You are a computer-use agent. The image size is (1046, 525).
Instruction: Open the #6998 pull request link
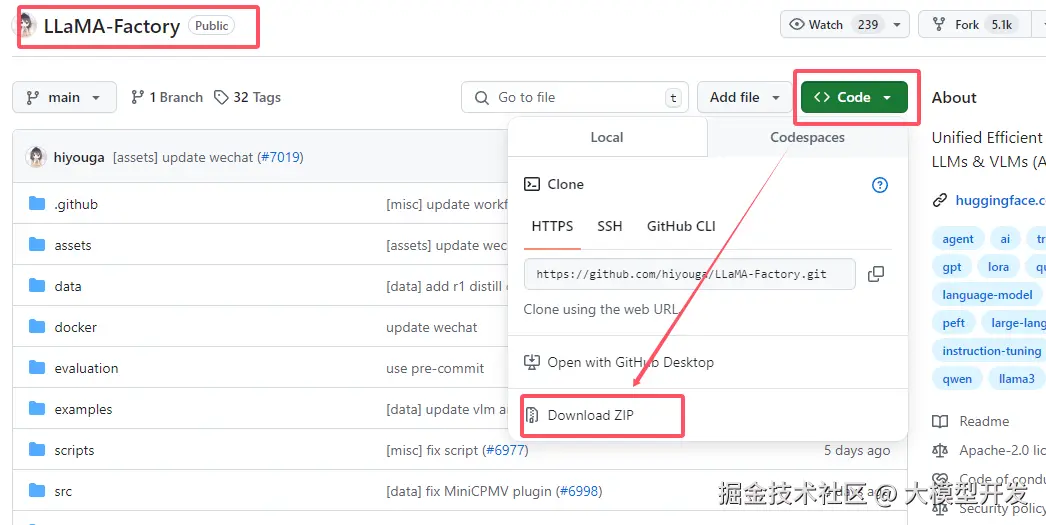(579, 491)
